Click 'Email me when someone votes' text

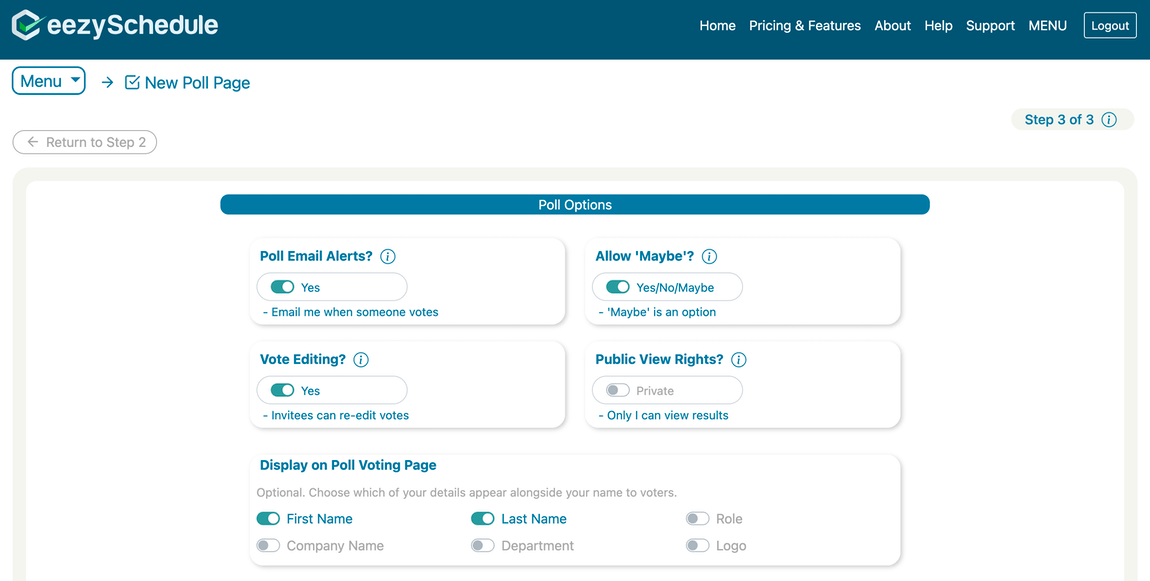(351, 312)
